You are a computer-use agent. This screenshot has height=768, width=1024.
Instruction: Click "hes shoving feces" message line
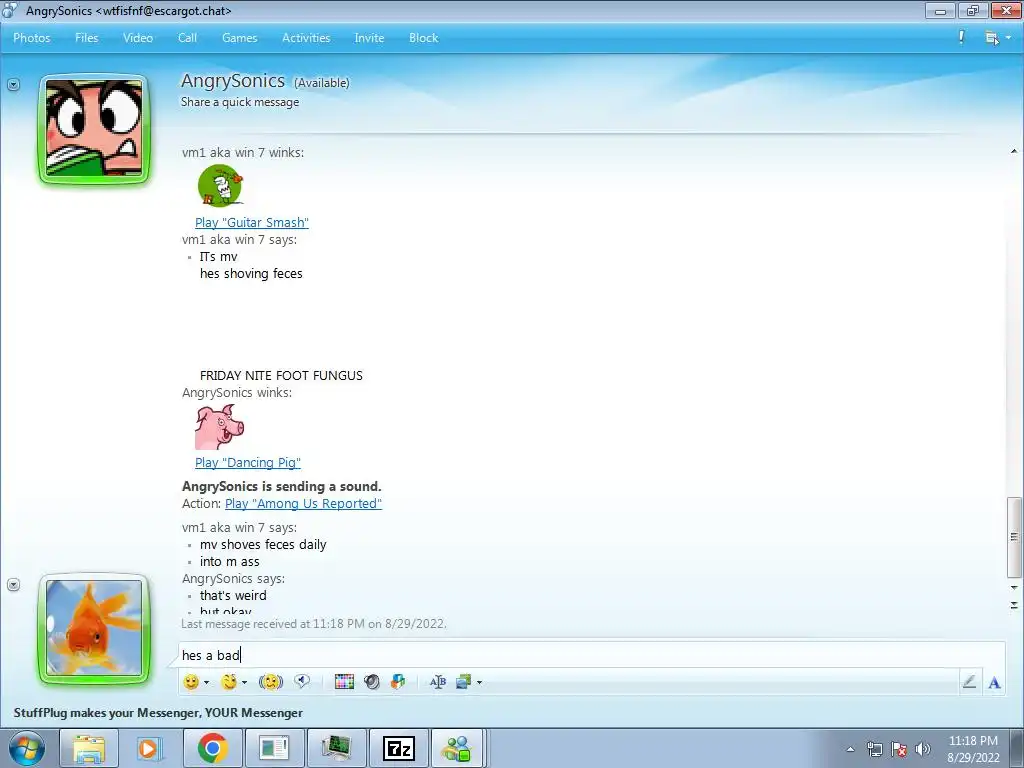[251, 274]
